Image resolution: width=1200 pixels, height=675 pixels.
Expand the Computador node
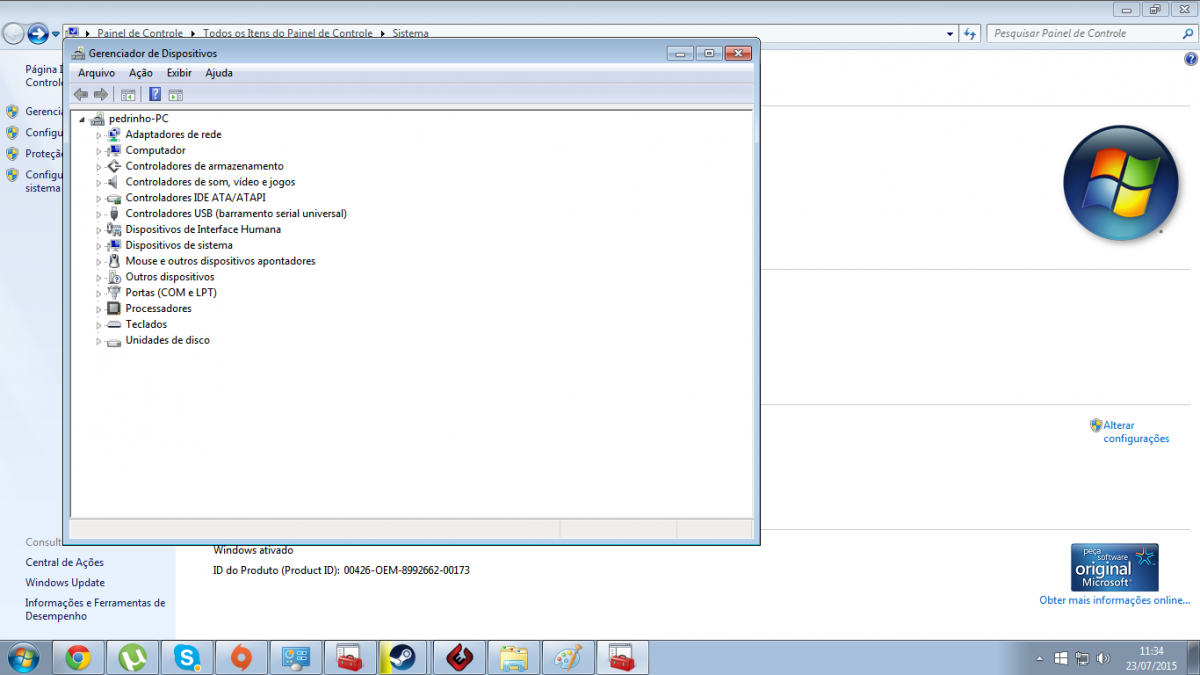tap(99, 150)
